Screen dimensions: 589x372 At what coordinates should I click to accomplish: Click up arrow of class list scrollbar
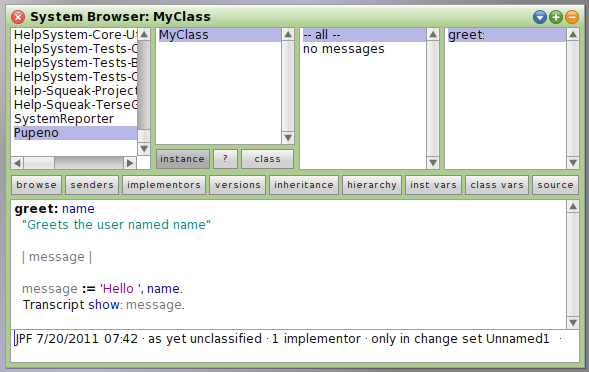pos(288,35)
